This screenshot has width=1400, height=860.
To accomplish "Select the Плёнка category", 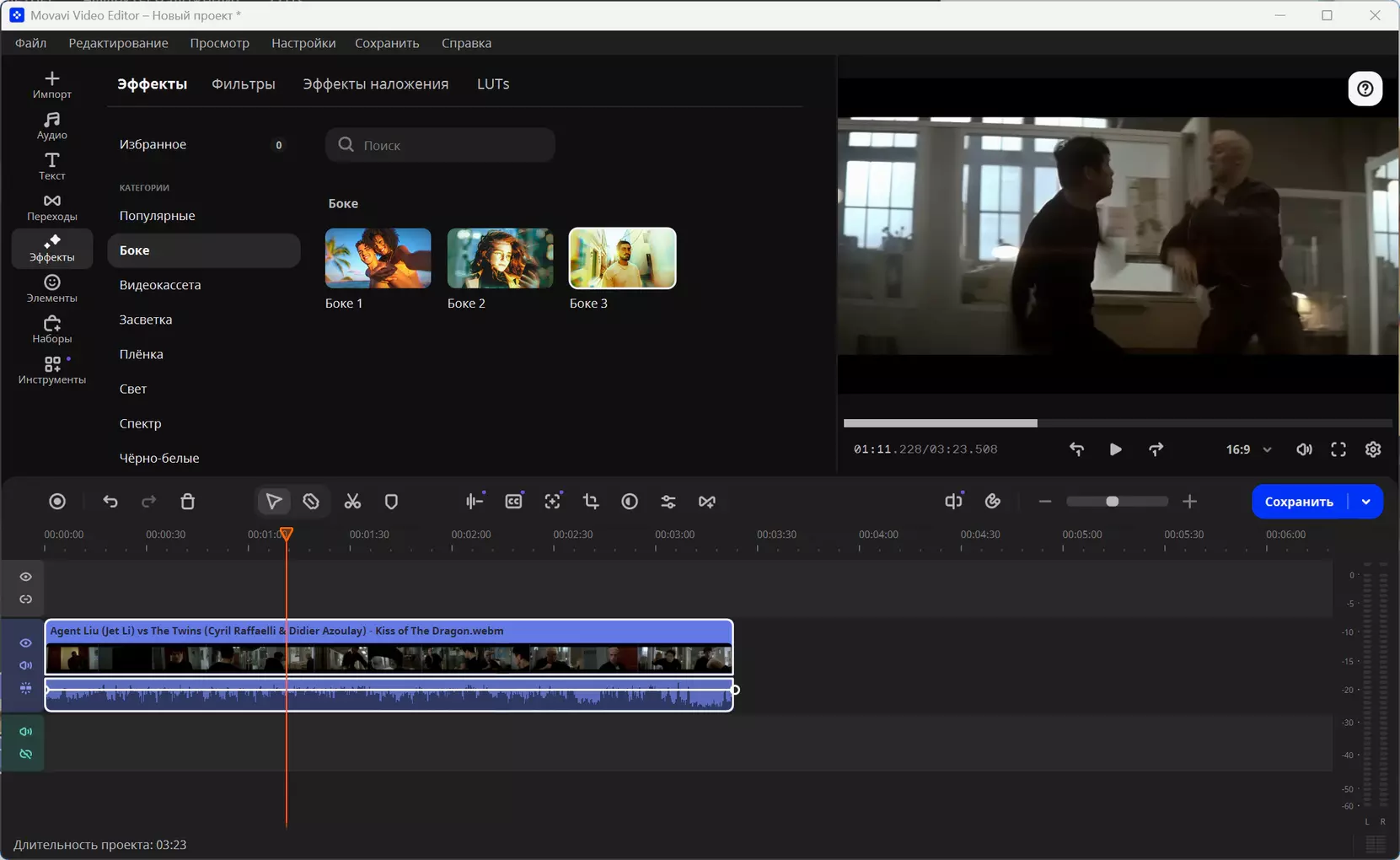I will point(204,354).
